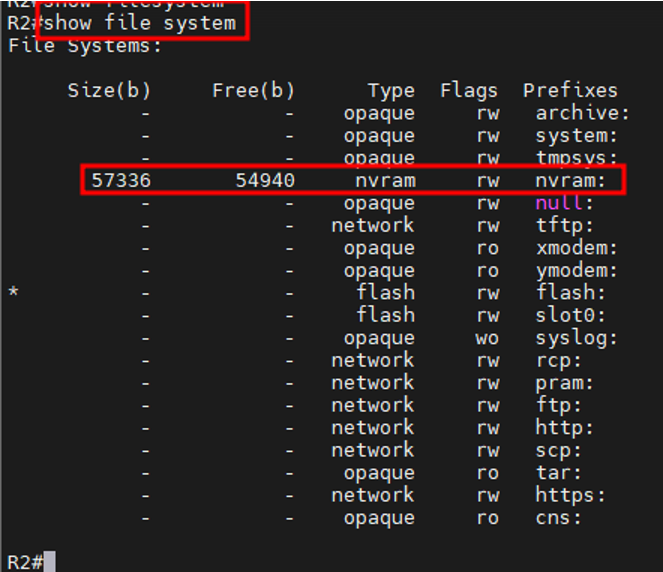Click the nvram free value 54940
This screenshot has width=663, height=572.
(x=265, y=181)
